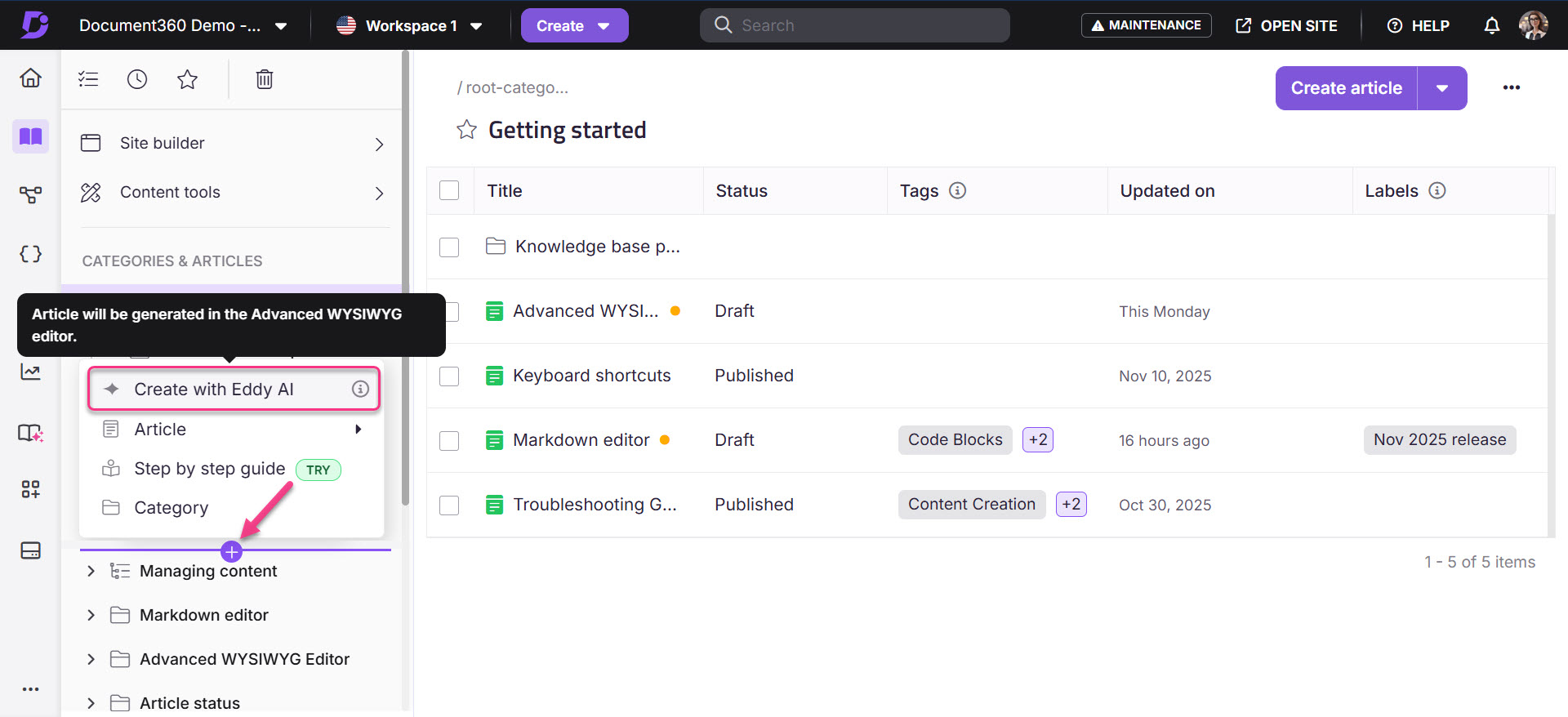The height and width of the screenshot is (717, 1568).
Task: Click the notifications bell icon
Action: (x=1491, y=25)
